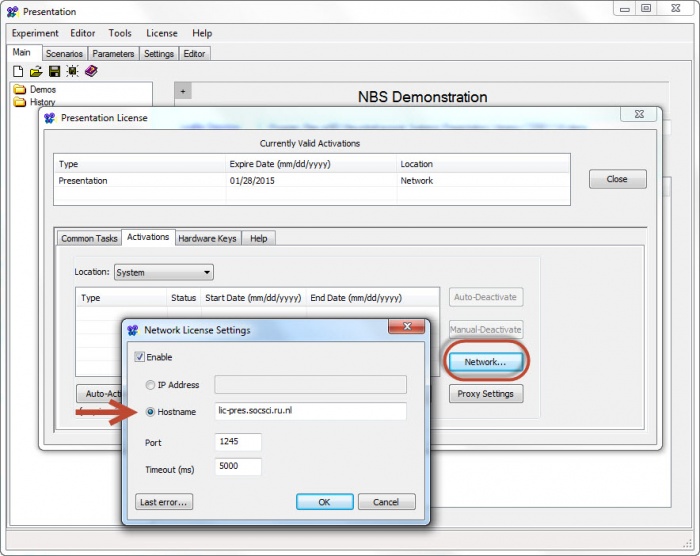Select the Demos folder in tree

pyautogui.click(x=42, y=89)
